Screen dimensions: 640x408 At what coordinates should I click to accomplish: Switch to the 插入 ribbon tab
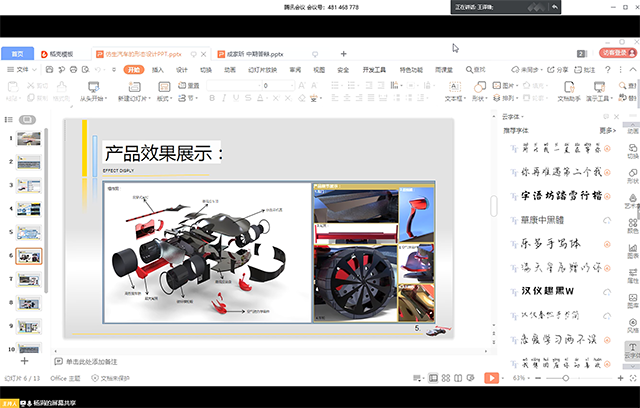pyautogui.click(x=158, y=70)
